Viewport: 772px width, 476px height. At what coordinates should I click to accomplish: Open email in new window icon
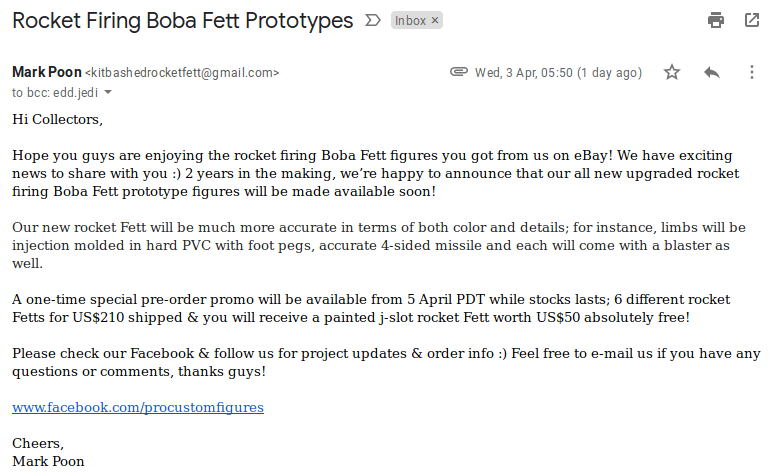(x=752, y=20)
